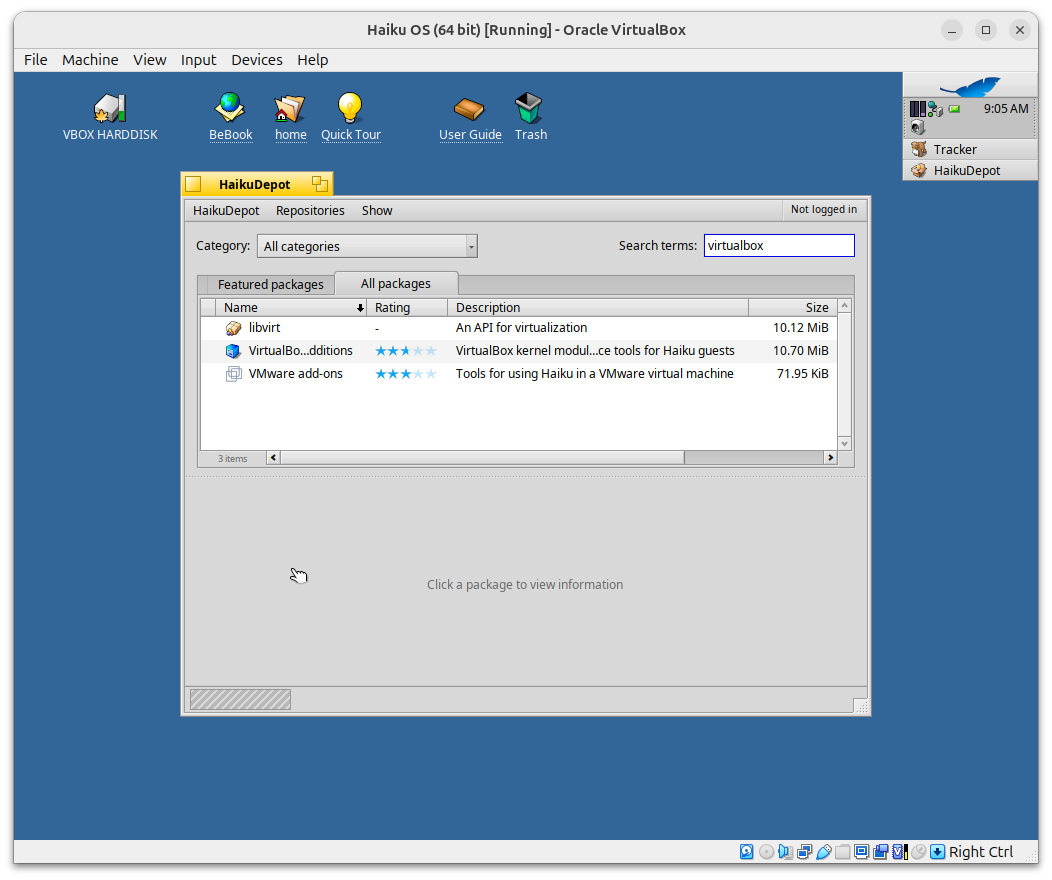
Task: Click the horizontal scrollbar right arrow
Action: [831, 458]
